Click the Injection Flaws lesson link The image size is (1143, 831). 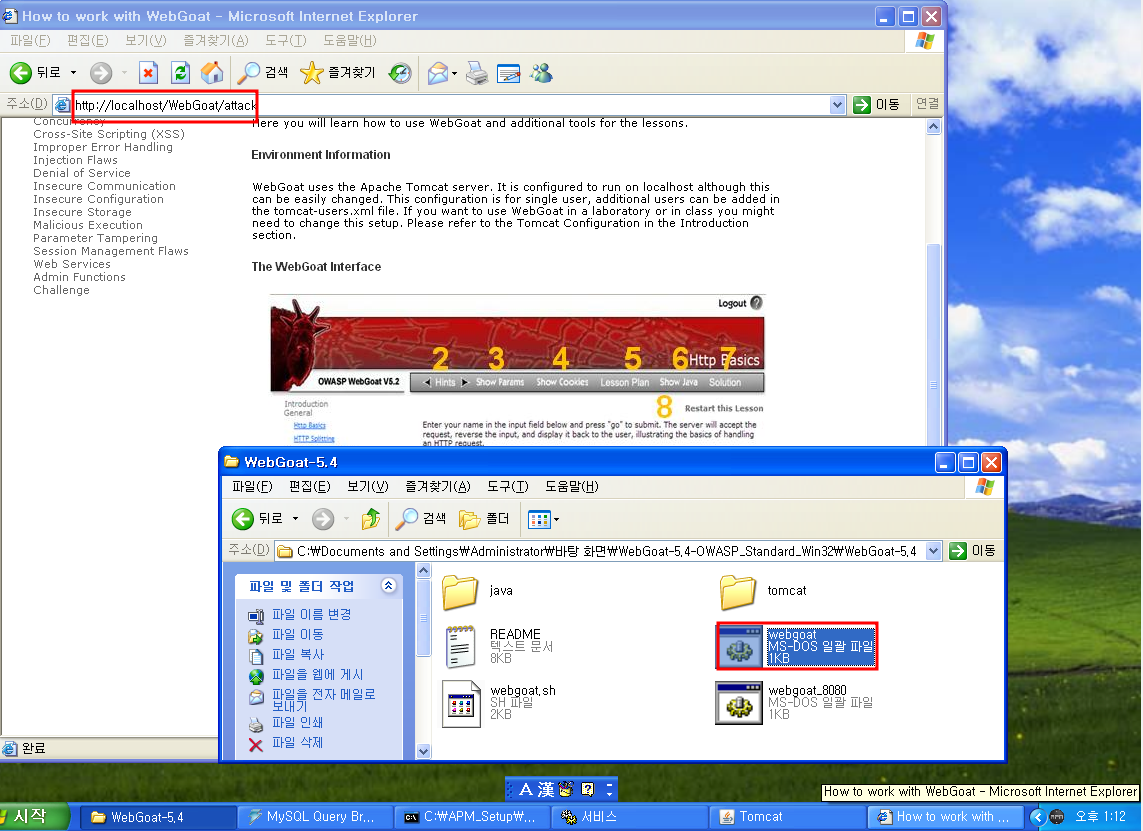click(75, 160)
